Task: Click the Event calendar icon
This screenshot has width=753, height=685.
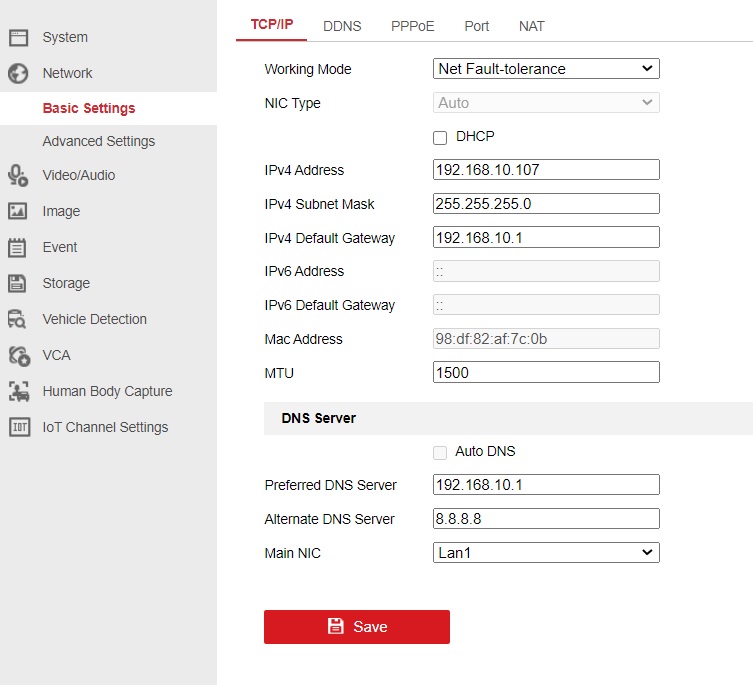Action: [18, 247]
